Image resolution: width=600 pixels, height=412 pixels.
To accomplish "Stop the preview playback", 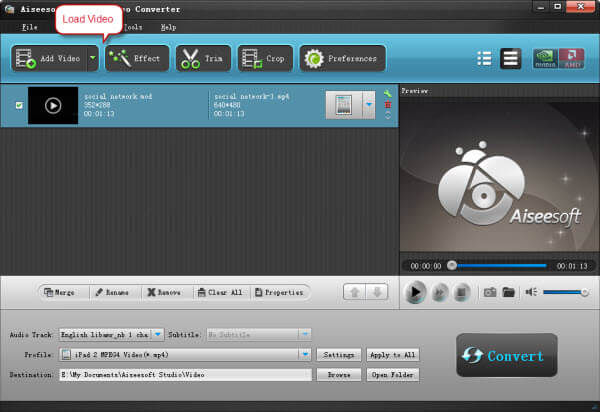I will pos(461,293).
